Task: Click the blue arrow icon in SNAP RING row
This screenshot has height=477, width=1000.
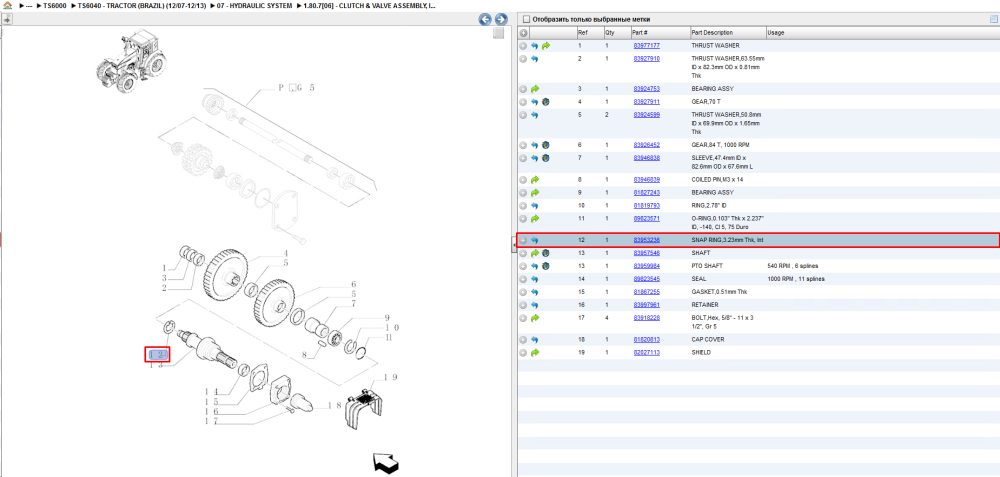Action: click(x=534, y=240)
